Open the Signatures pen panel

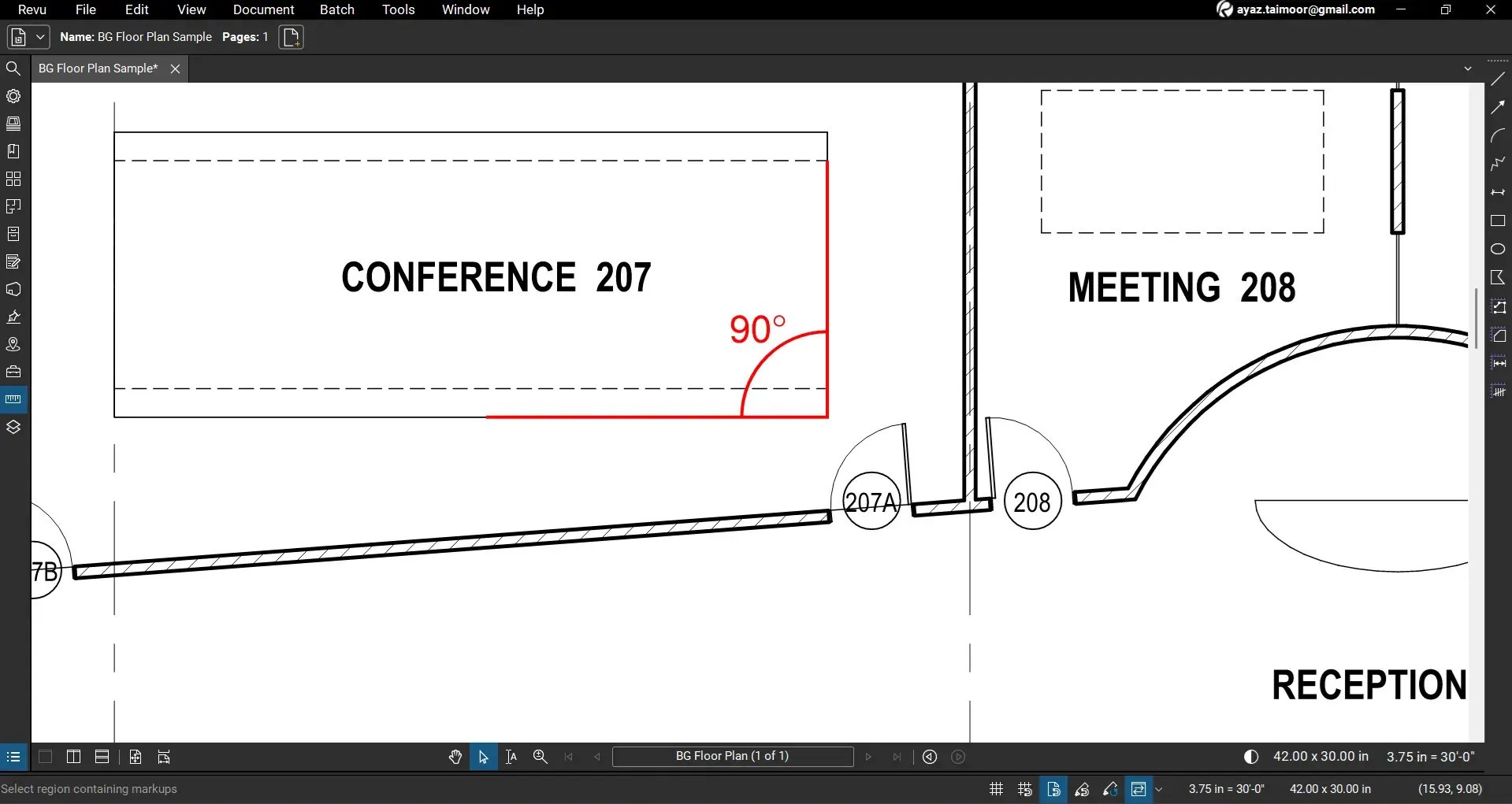tap(13, 317)
